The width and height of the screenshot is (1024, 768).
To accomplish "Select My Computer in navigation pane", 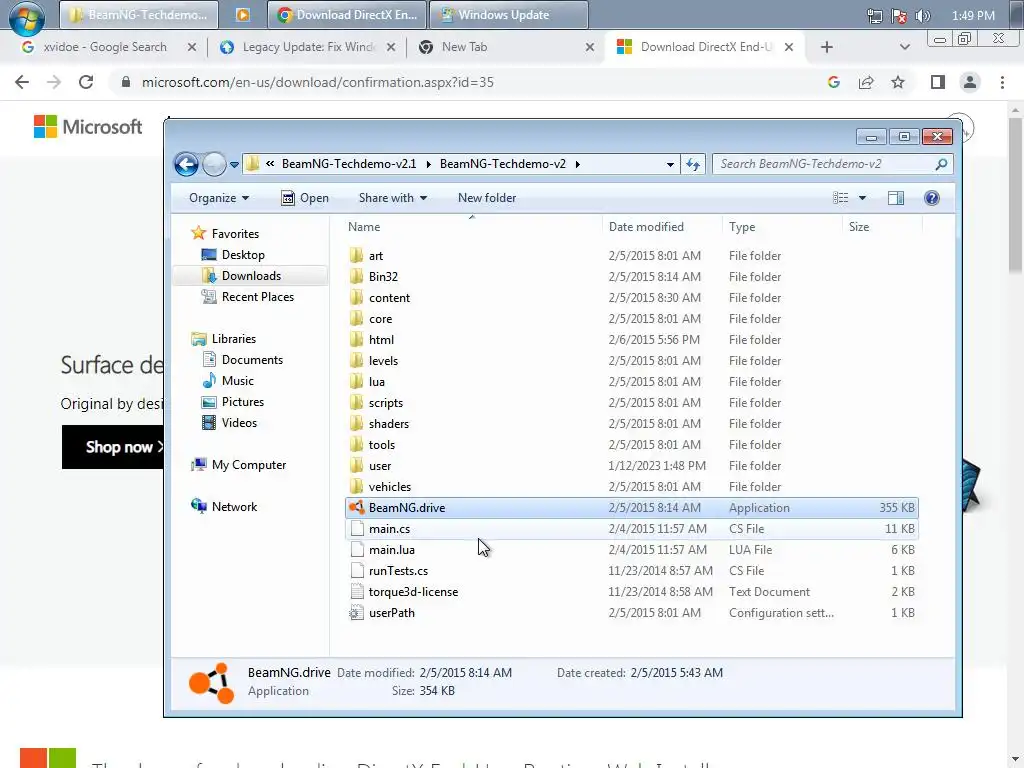I will 248,465.
